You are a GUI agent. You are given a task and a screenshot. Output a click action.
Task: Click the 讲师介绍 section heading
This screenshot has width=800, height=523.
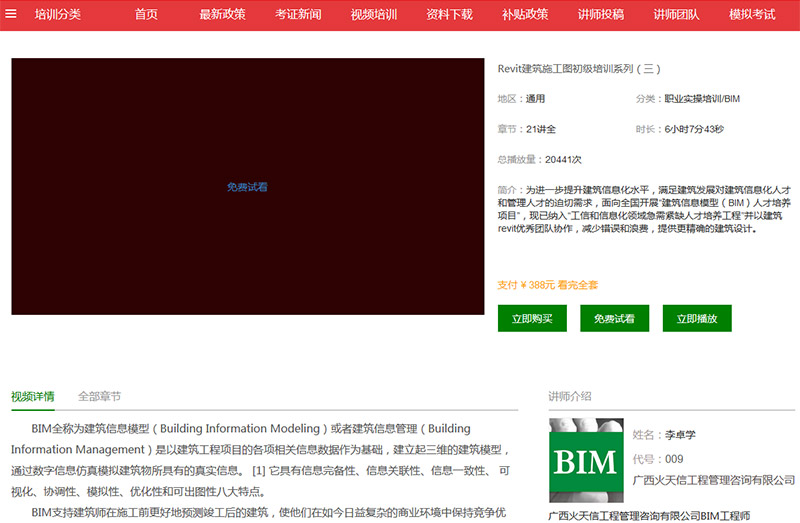click(570, 396)
